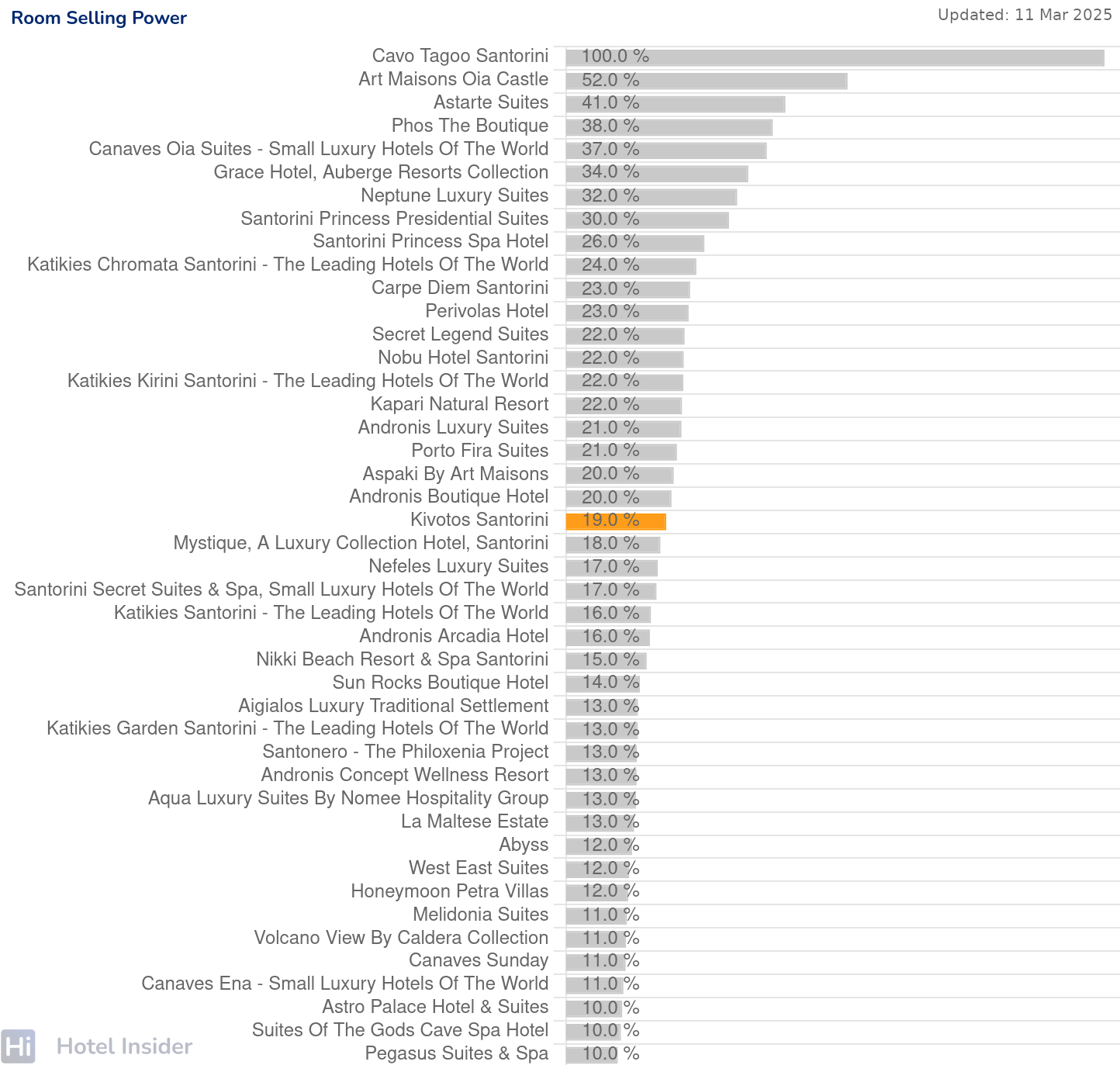Select Suites Of The Gods Cave Spa label
Viewport: 1120px width, 1065px height.
pos(400,1030)
